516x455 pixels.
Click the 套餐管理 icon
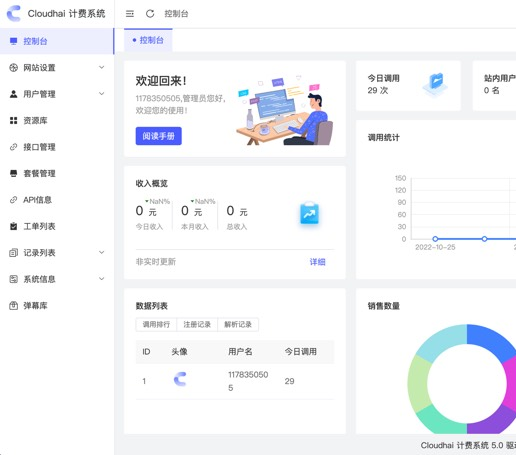point(13,173)
